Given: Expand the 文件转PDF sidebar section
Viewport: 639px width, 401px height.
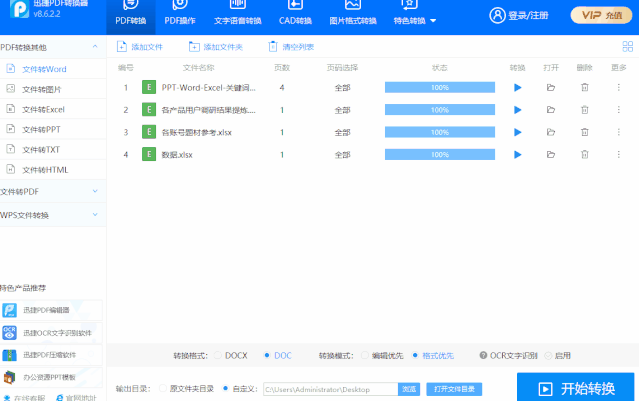Looking at the screenshot, I should [95, 191].
